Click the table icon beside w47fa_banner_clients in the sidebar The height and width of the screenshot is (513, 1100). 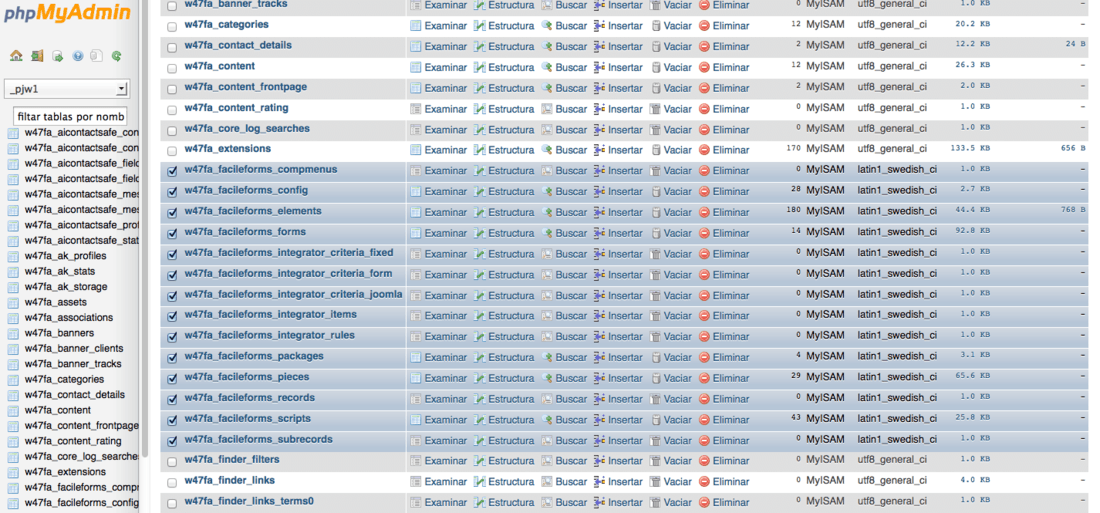point(13,349)
